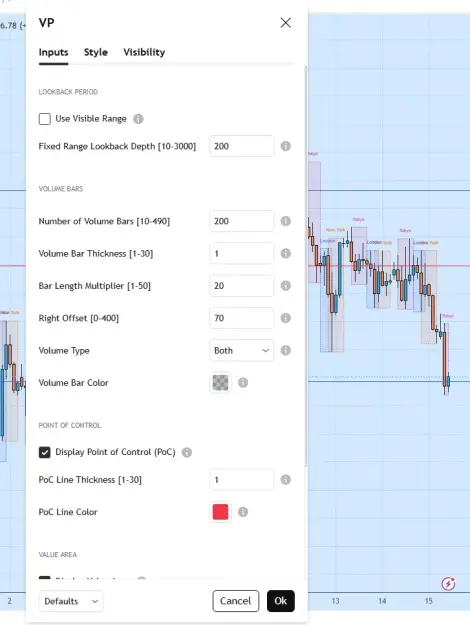Image resolution: width=470 pixels, height=625 pixels.
Task: Select the Inputs tab
Action: click(53, 52)
